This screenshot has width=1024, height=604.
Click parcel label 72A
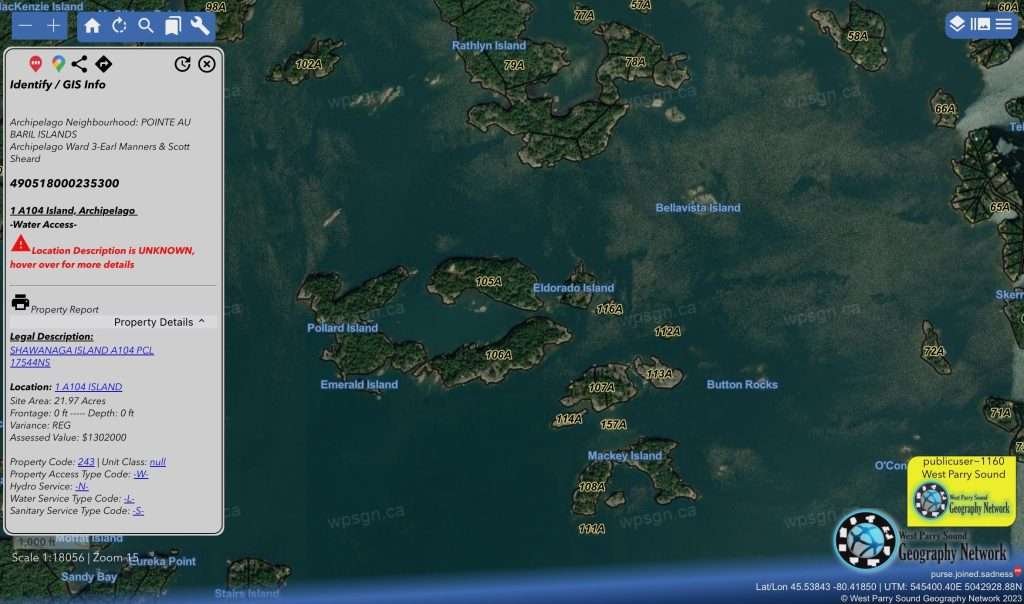934,351
